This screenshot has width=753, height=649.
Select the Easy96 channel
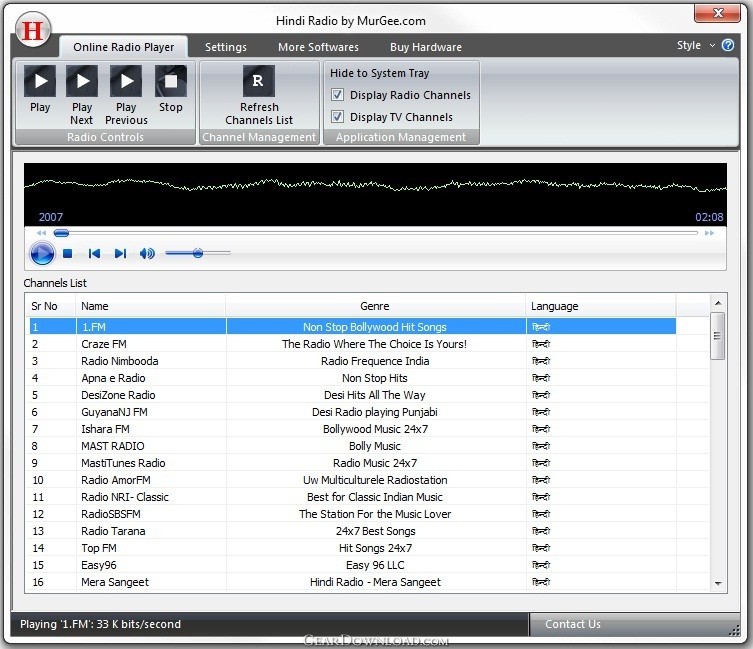pos(352,565)
